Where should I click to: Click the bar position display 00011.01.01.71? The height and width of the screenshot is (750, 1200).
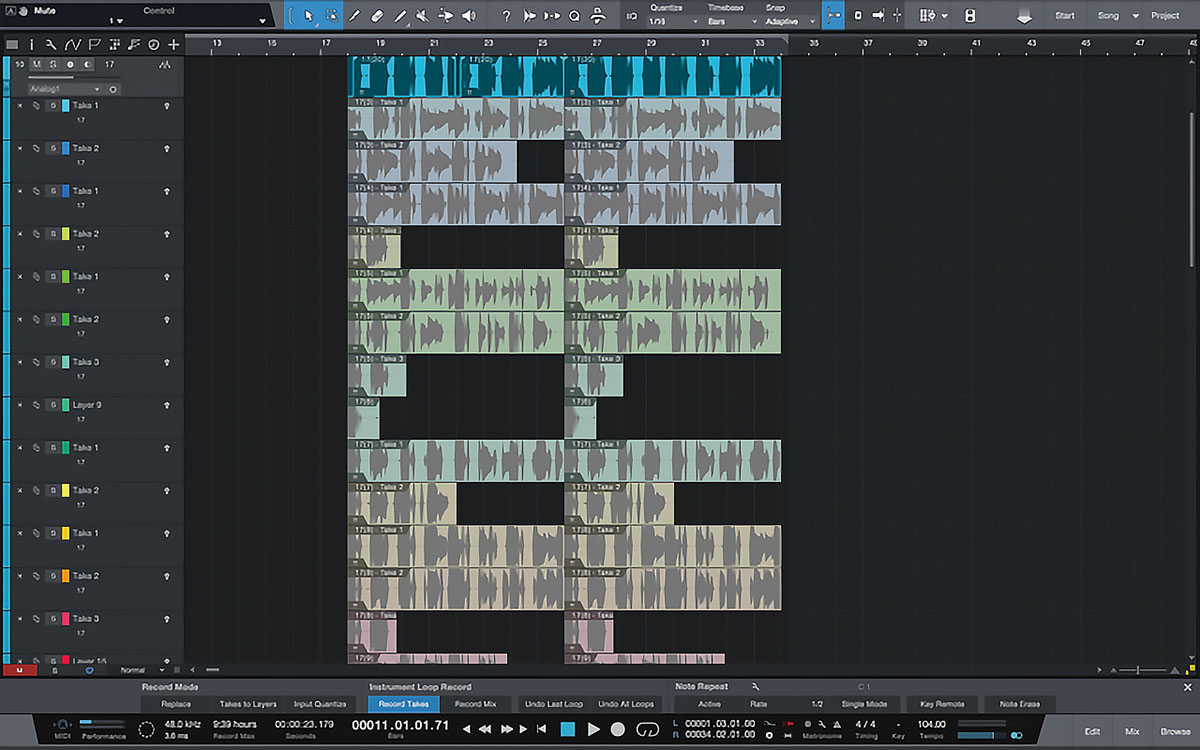click(399, 724)
